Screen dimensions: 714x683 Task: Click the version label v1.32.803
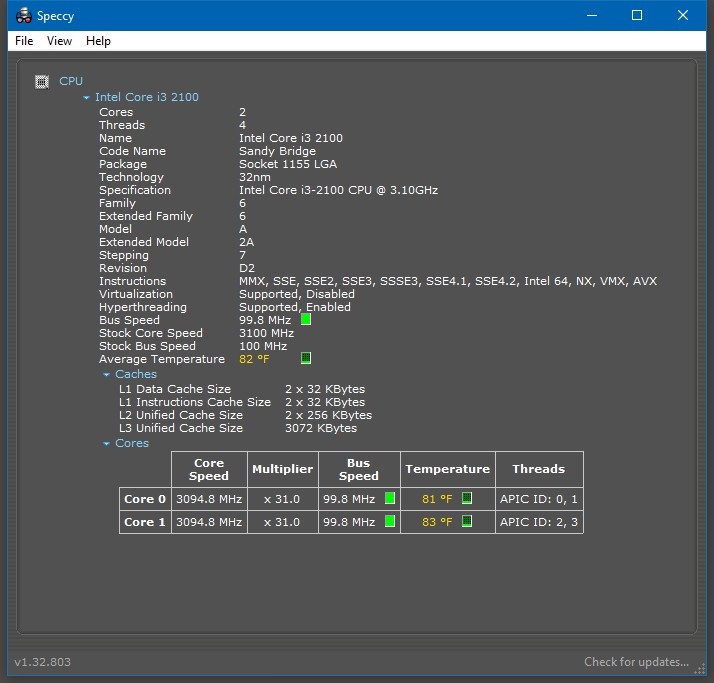(x=42, y=662)
